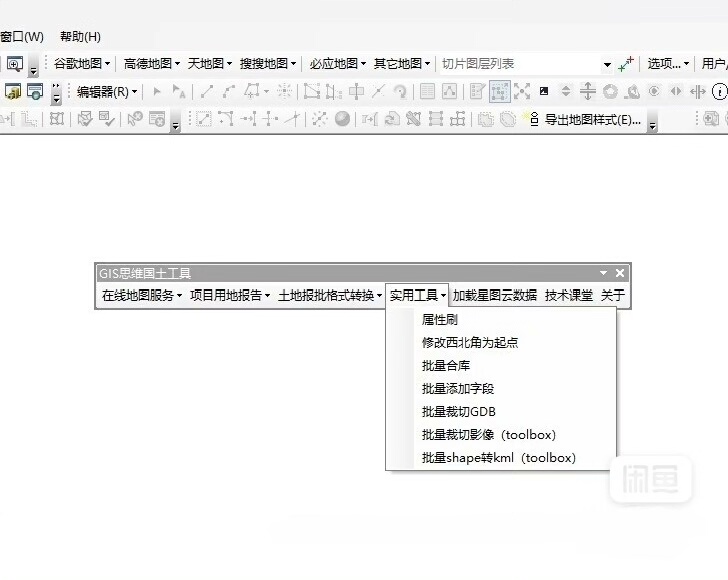This screenshot has height=580, width=728.
Task: Click 技术课堂 button
Action: click(569, 295)
